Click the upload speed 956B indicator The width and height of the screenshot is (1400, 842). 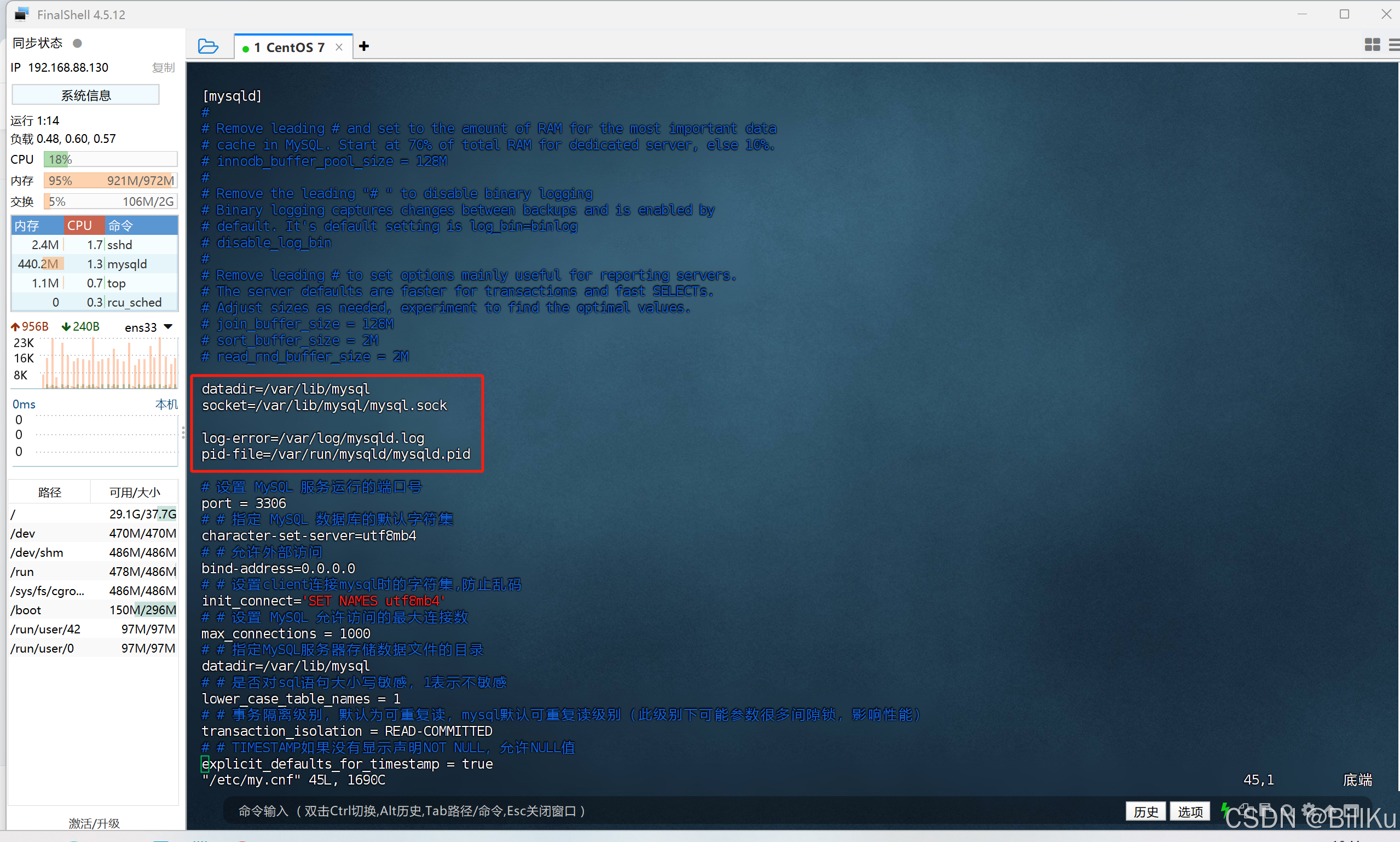point(30,327)
